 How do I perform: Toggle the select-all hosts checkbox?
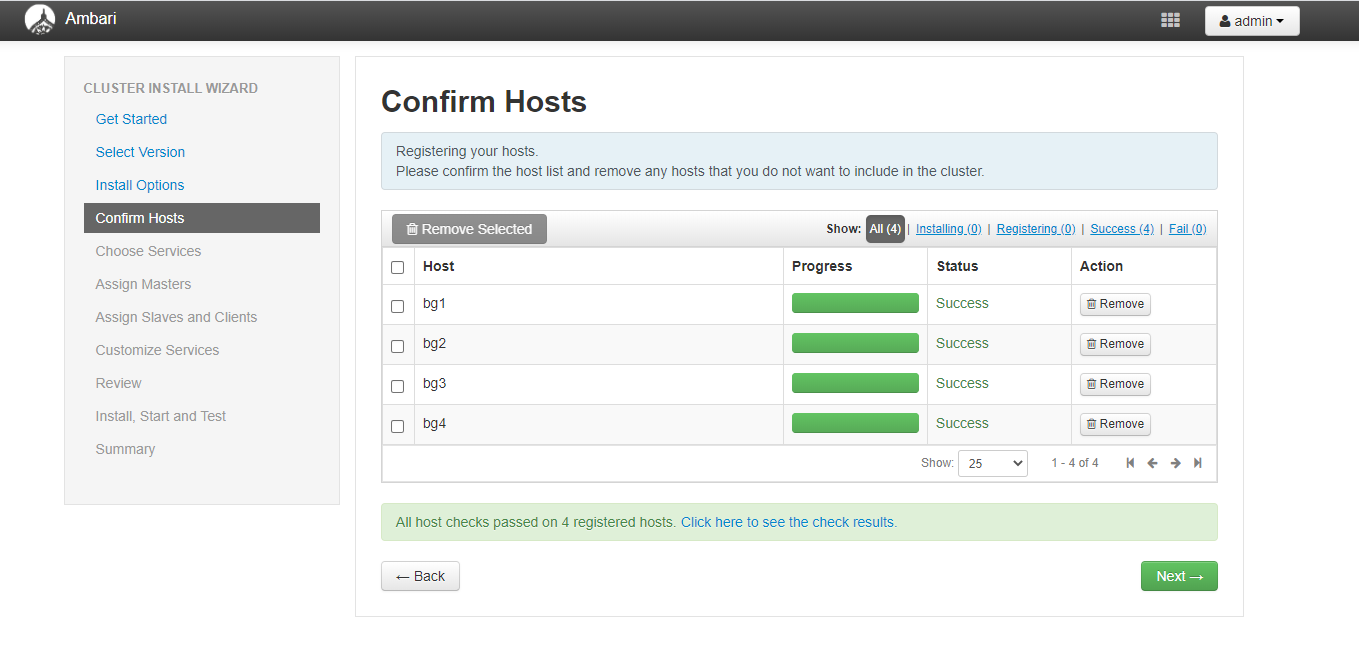click(397, 267)
